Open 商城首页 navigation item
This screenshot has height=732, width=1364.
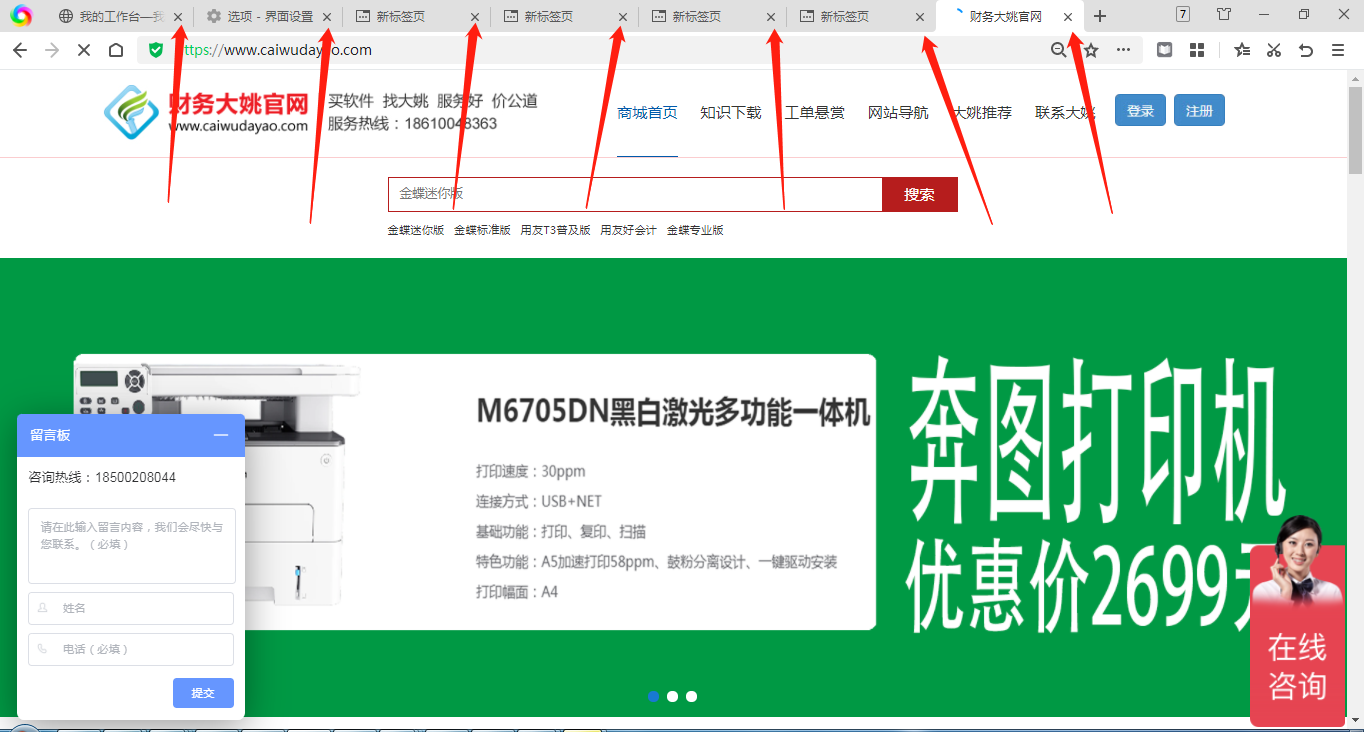[647, 113]
